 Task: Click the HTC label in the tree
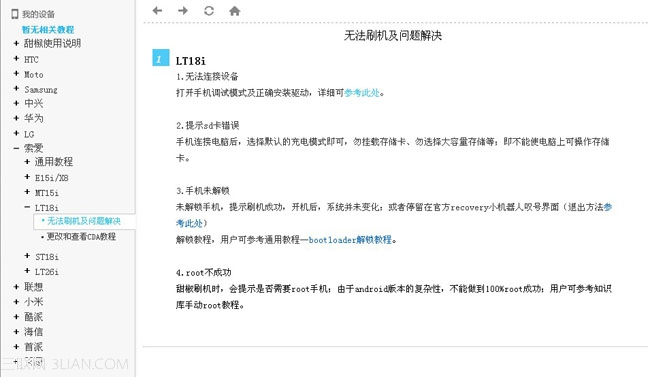pos(31,60)
